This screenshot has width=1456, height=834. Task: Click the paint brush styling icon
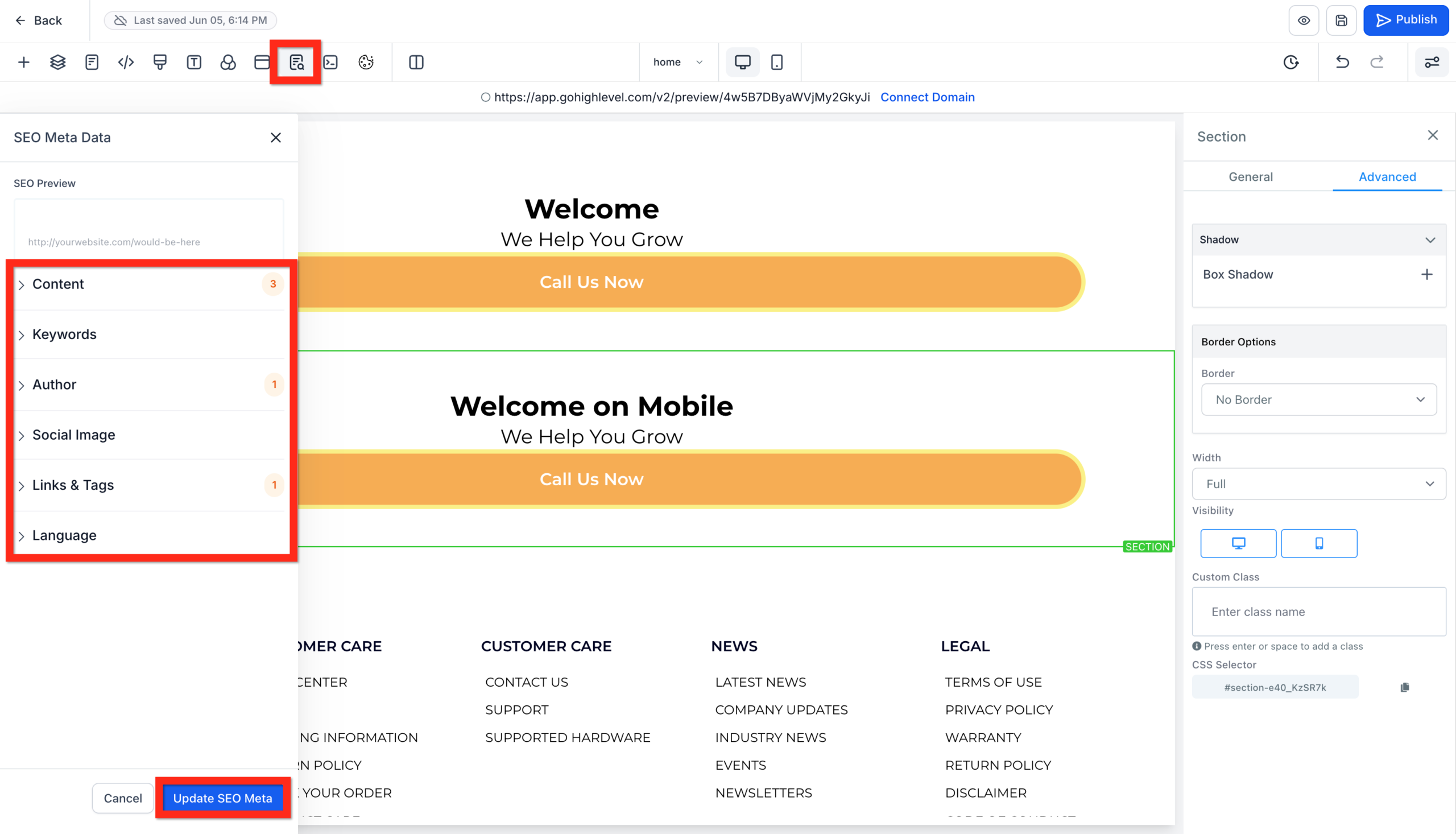coord(160,62)
